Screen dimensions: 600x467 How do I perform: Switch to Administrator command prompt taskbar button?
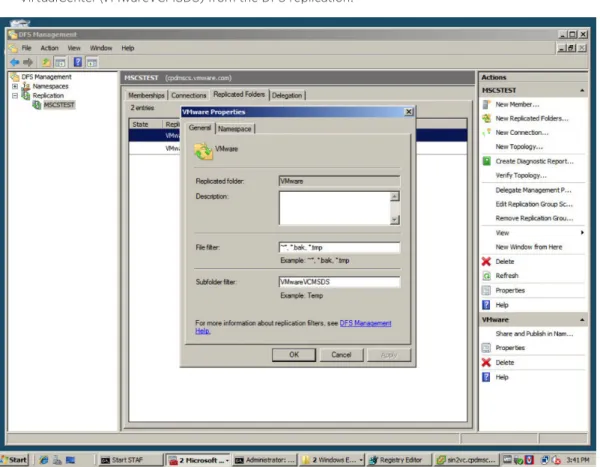[265, 460]
